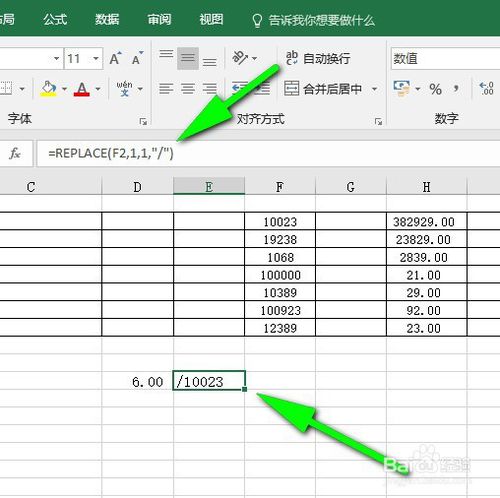
Task: Apply middle vertical alignment
Action: (188, 58)
